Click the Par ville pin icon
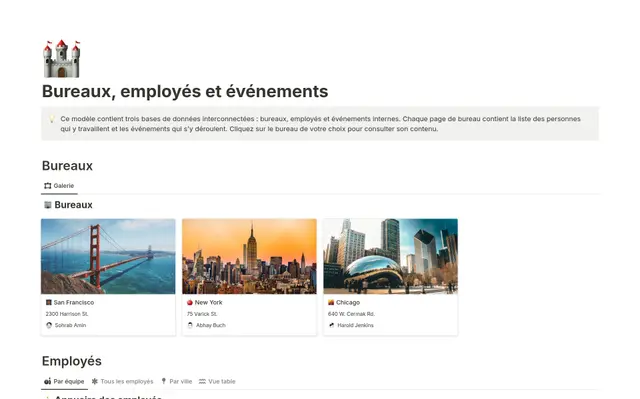 pyautogui.click(x=164, y=381)
